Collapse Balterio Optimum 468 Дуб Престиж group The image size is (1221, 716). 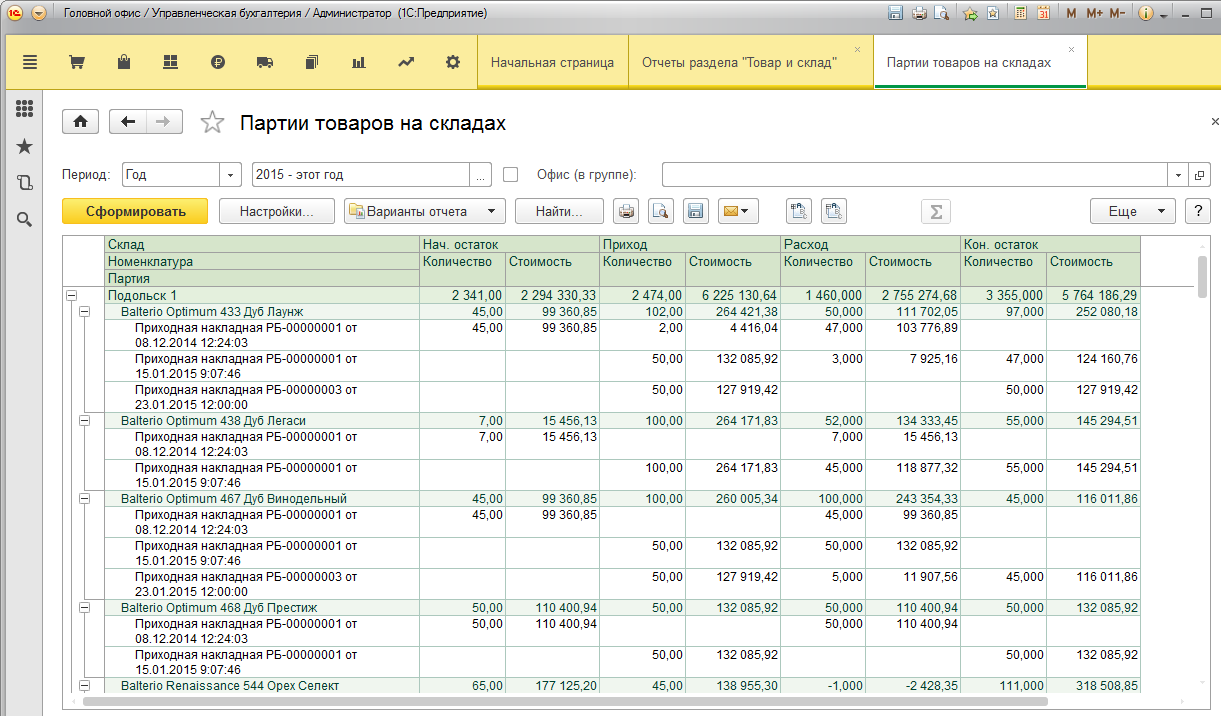(x=84, y=608)
